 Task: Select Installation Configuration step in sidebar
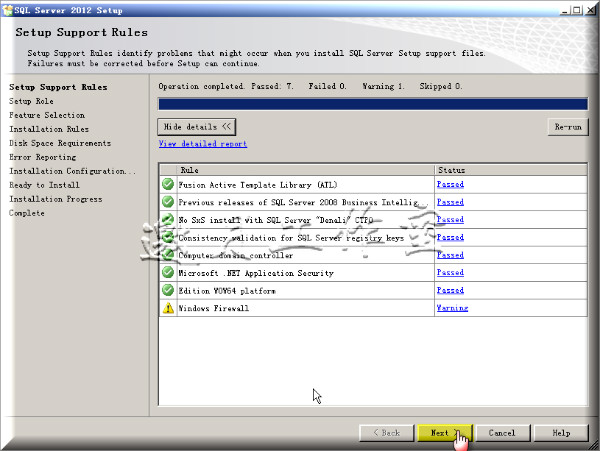pyautogui.click(x=72, y=171)
